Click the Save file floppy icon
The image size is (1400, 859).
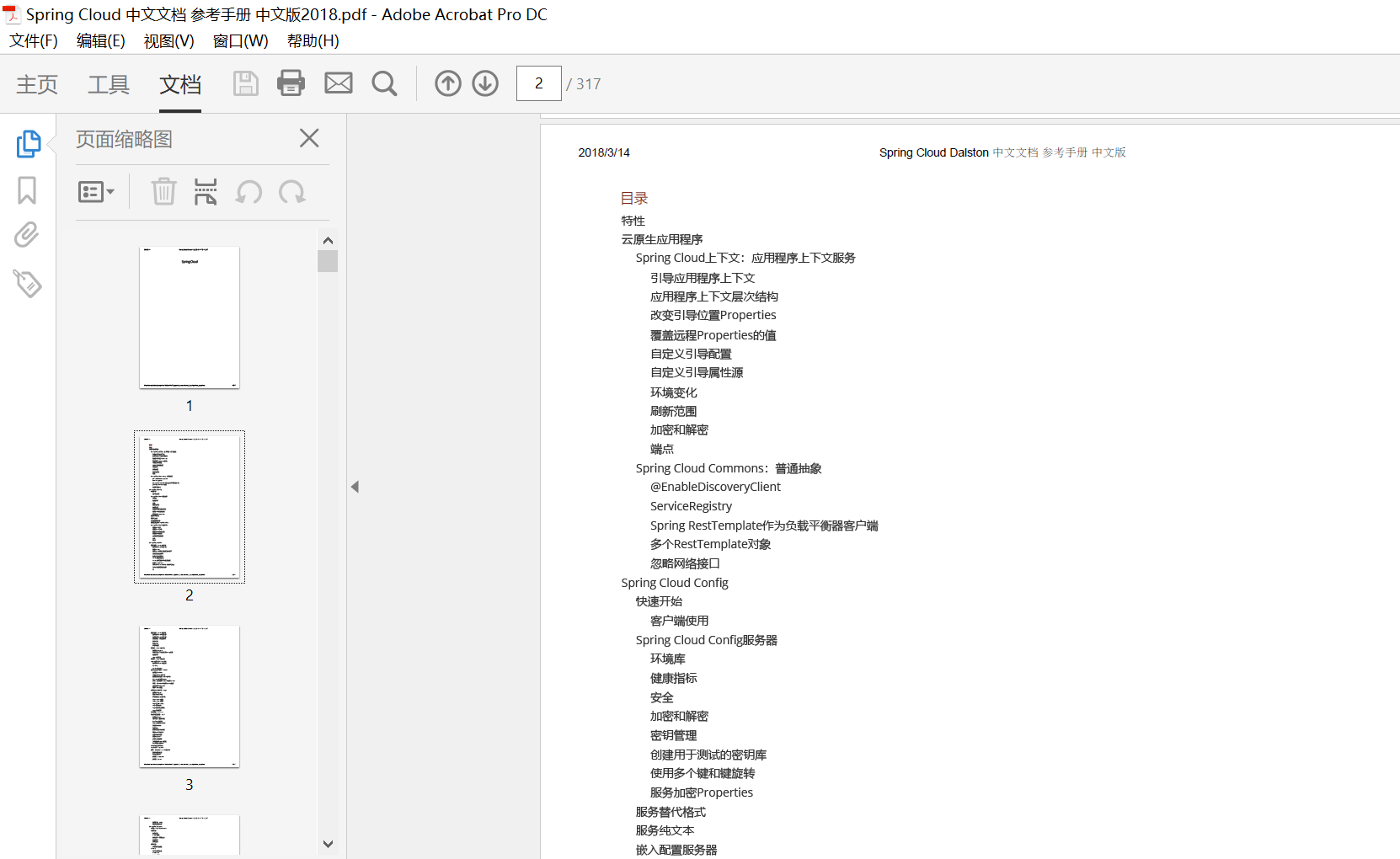pyautogui.click(x=245, y=83)
